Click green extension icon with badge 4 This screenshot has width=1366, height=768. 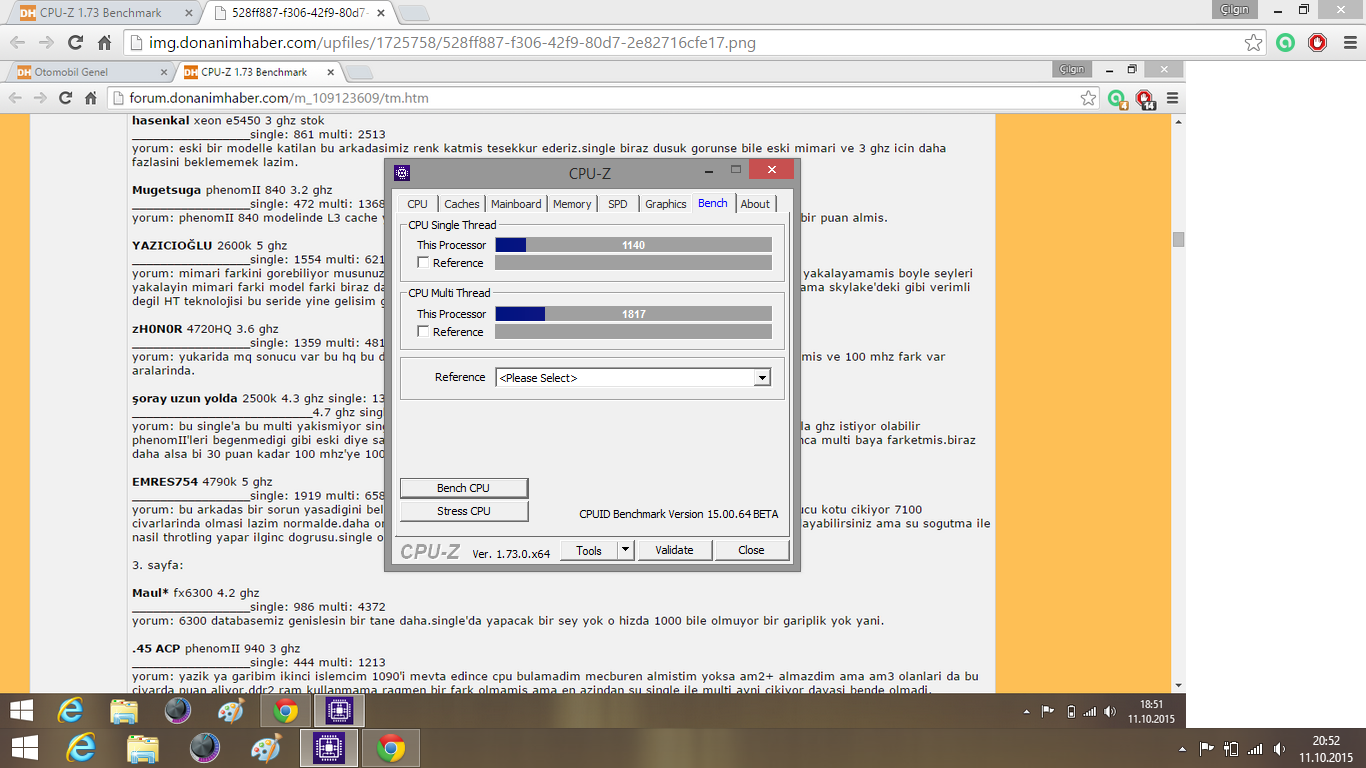(x=1117, y=99)
